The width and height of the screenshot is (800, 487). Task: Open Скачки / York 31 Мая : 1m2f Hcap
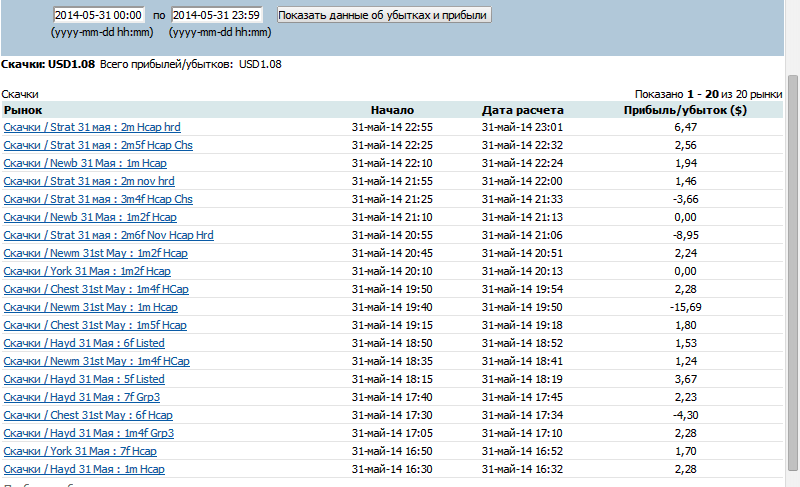[x=87, y=271]
